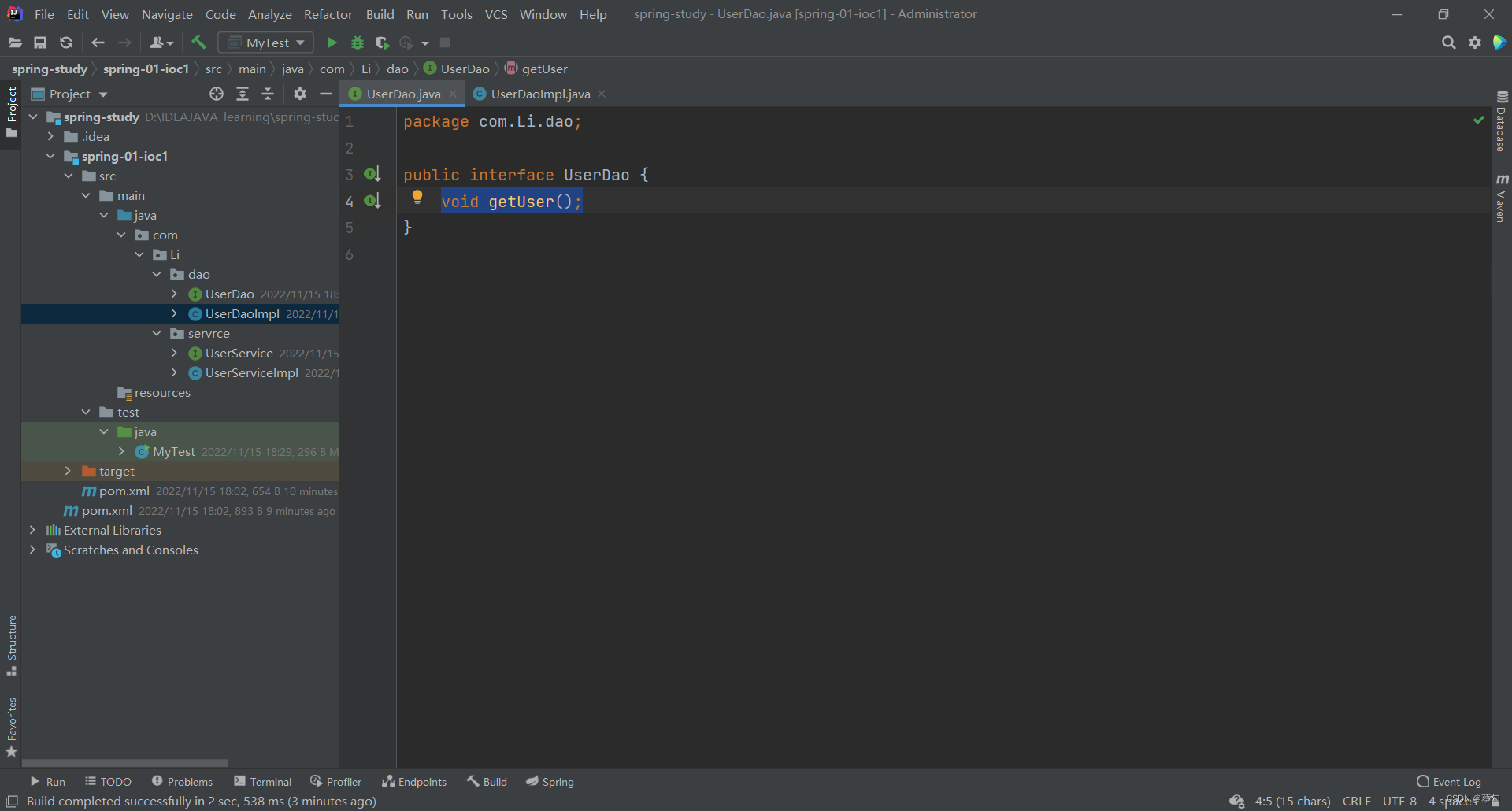1512x811 pixels.
Task: Click the 4:5 cursor position indicator
Action: pos(1292,801)
